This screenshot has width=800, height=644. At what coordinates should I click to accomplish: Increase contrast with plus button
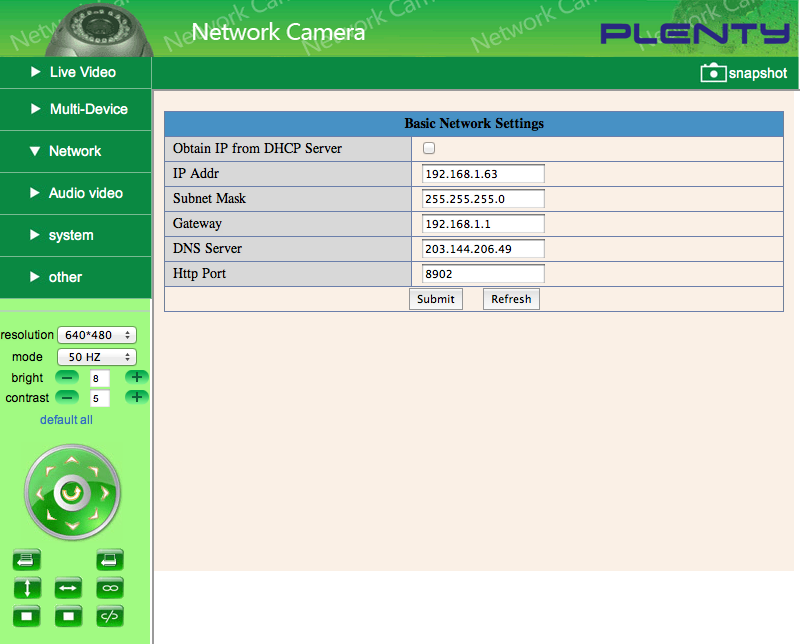[137, 397]
